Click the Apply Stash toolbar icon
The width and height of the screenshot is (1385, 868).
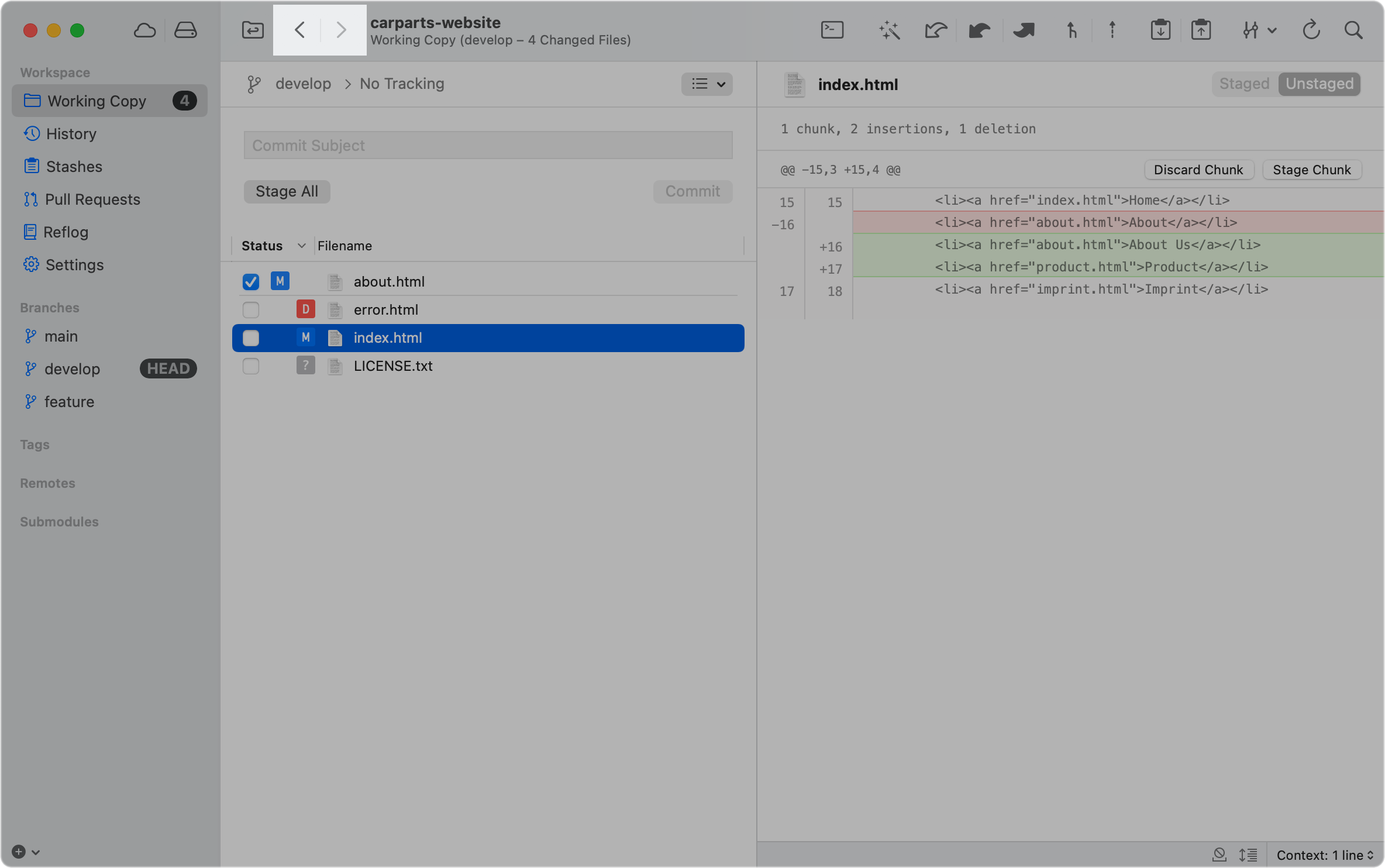(1201, 30)
